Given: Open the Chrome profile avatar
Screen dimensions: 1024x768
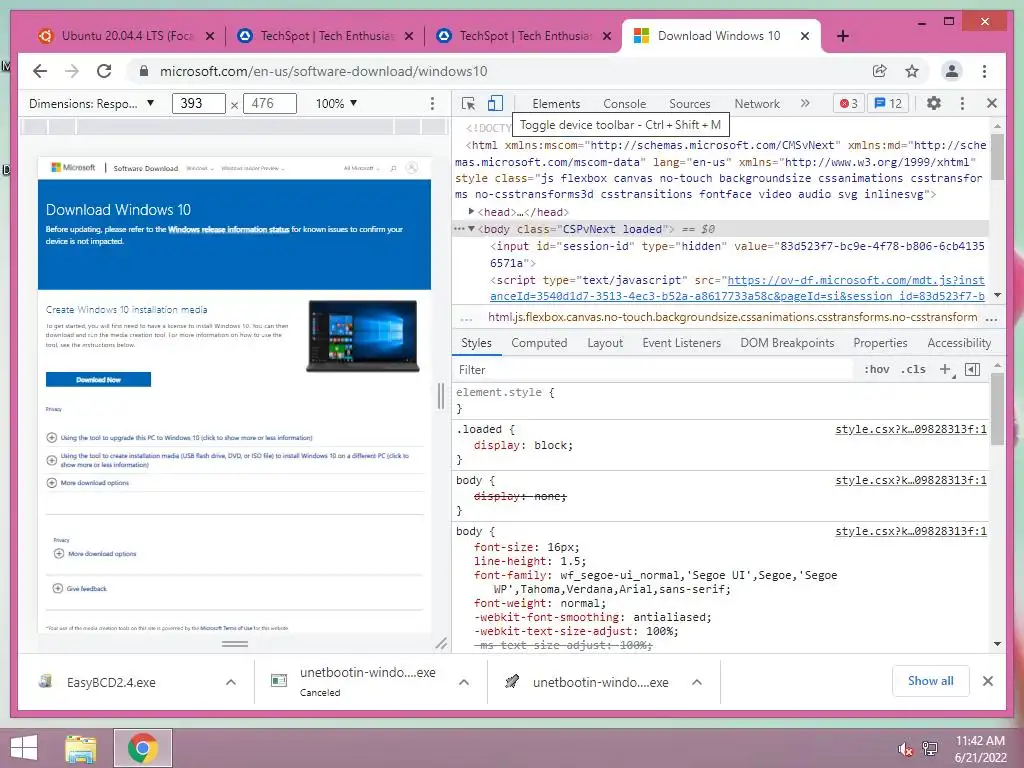Looking at the screenshot, I should pos(952,71).
